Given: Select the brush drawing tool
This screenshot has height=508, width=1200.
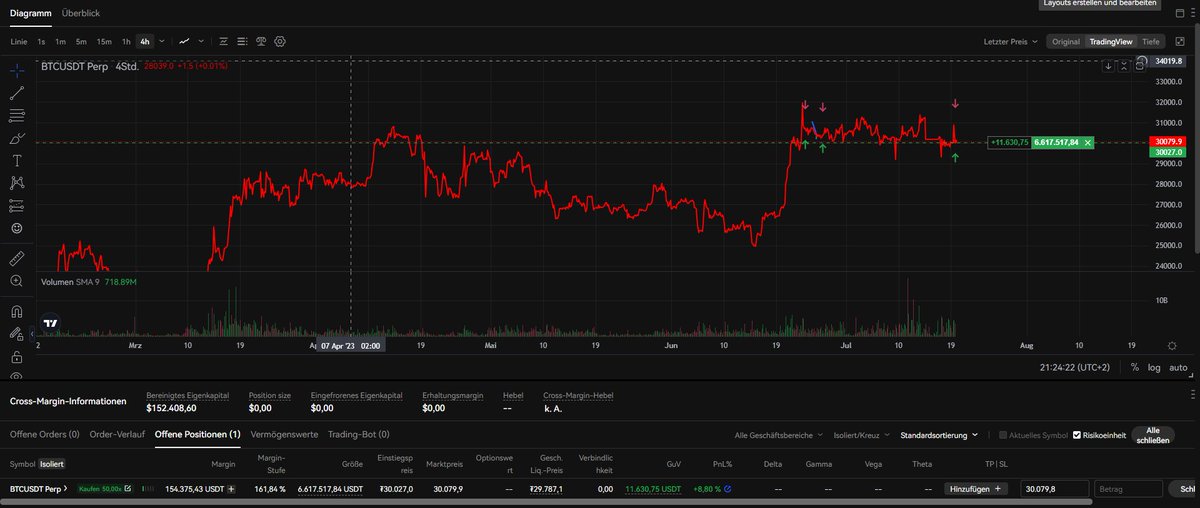Looking at the screenshot, I should (x=17, y=138).
